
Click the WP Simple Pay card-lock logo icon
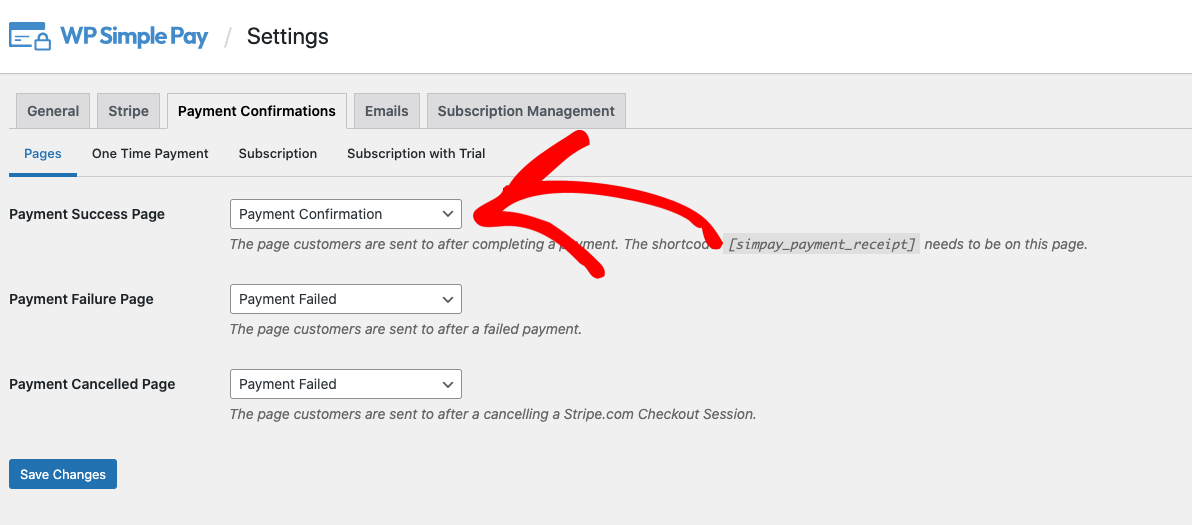[30, 37]
